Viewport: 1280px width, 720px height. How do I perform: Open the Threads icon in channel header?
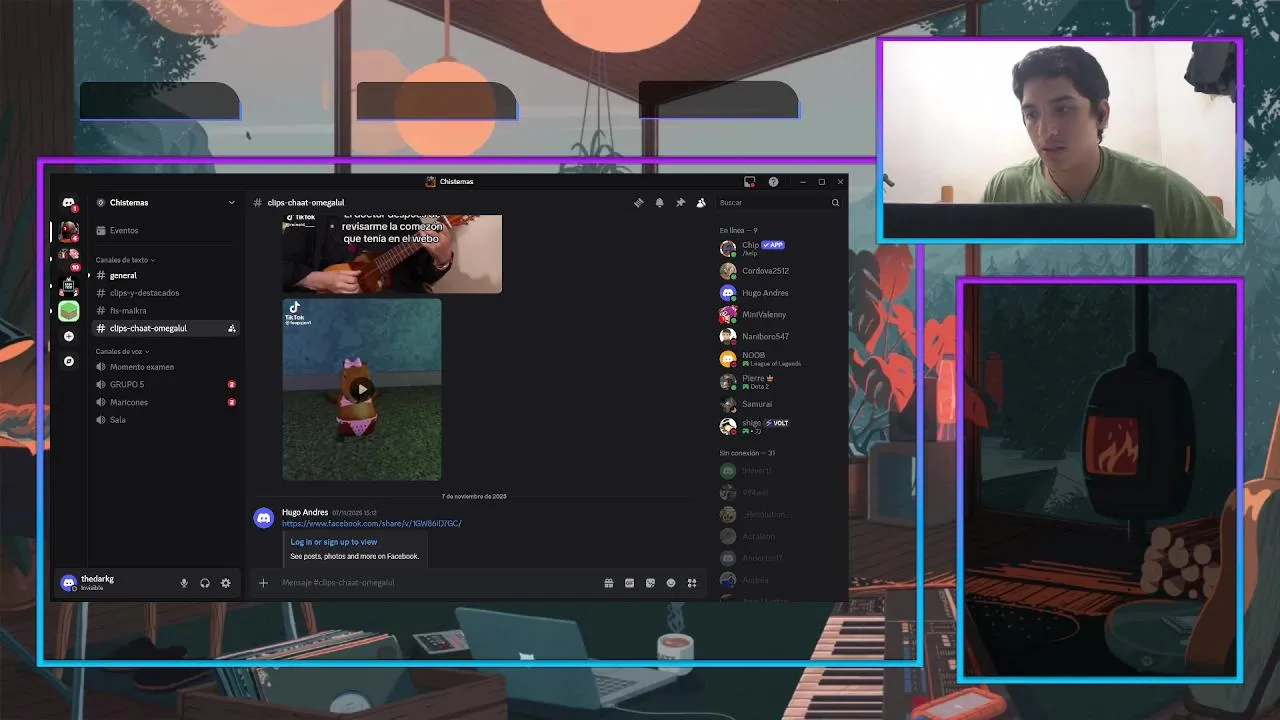point(638,203)
